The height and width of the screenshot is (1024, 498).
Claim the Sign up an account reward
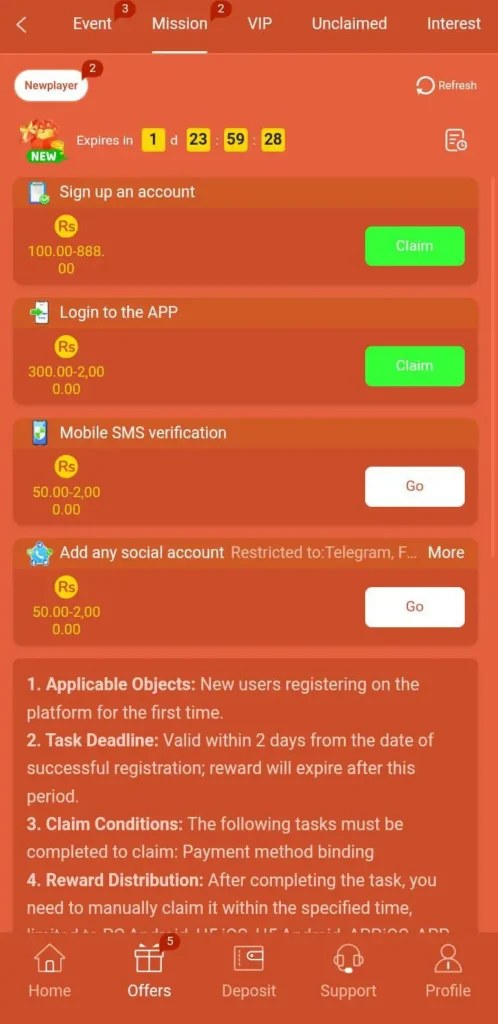[414, 246]
